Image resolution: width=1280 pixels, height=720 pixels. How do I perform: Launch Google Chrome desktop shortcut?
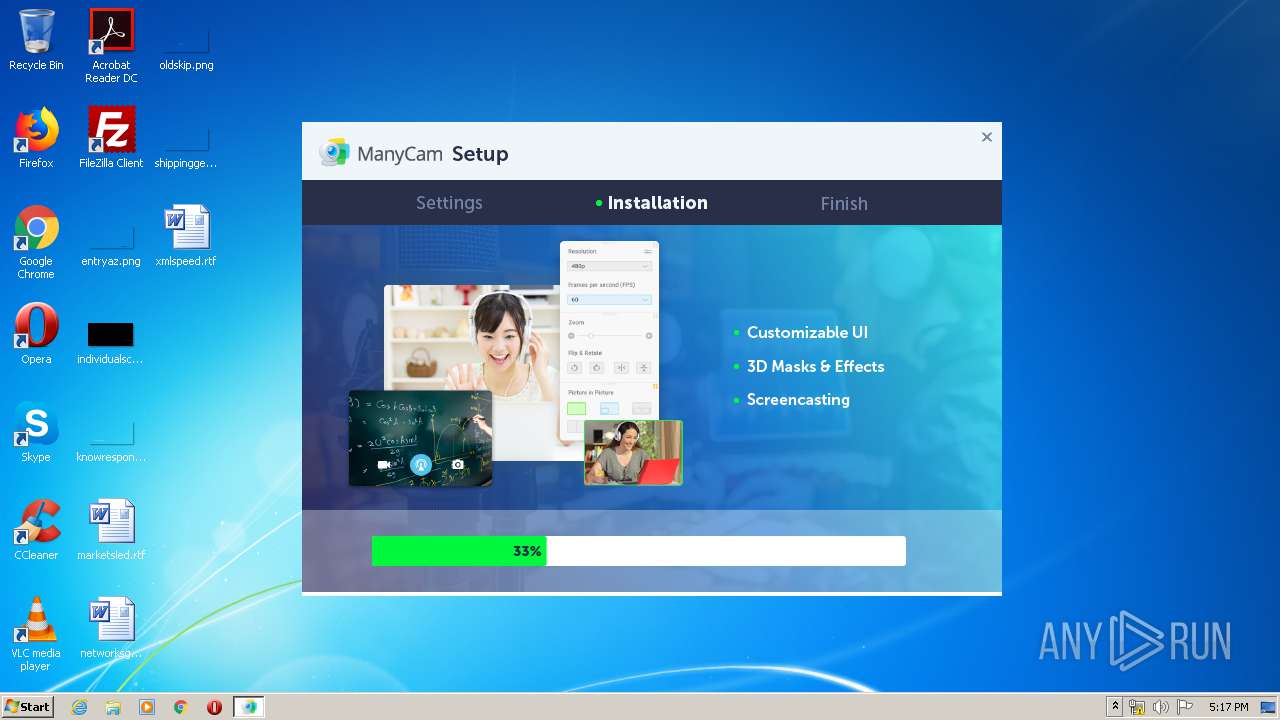[x=36, y=242]
